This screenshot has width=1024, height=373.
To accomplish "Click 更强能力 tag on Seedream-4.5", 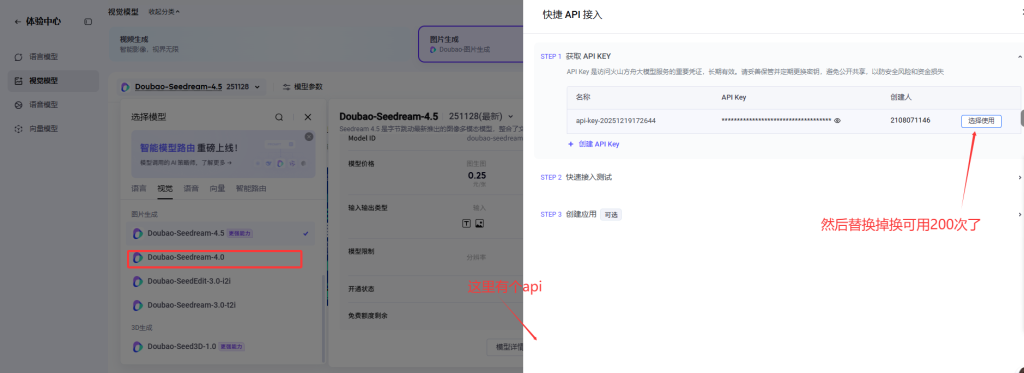I will [241, 233].
